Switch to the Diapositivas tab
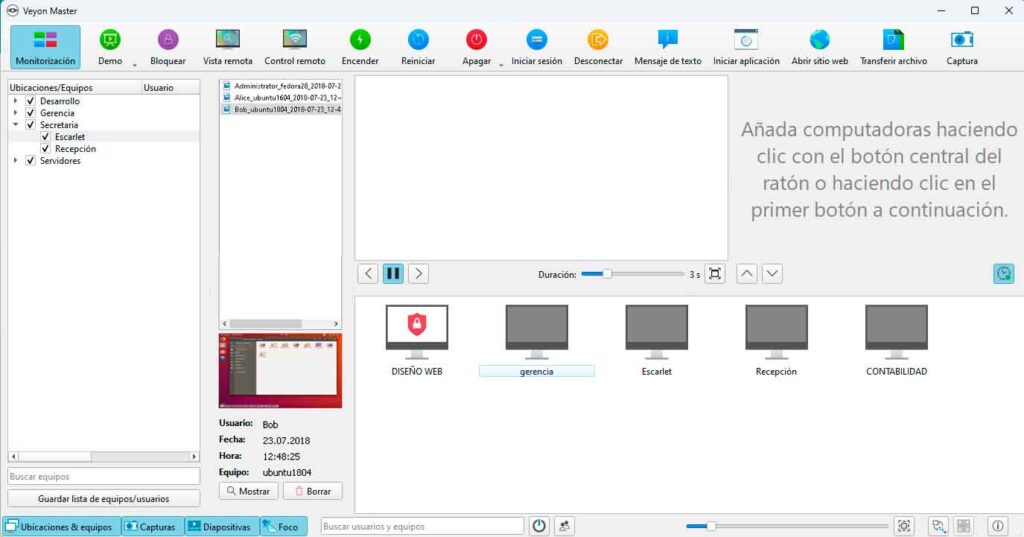The height and width of the screenshot is (537, 1024). (221, 526)
